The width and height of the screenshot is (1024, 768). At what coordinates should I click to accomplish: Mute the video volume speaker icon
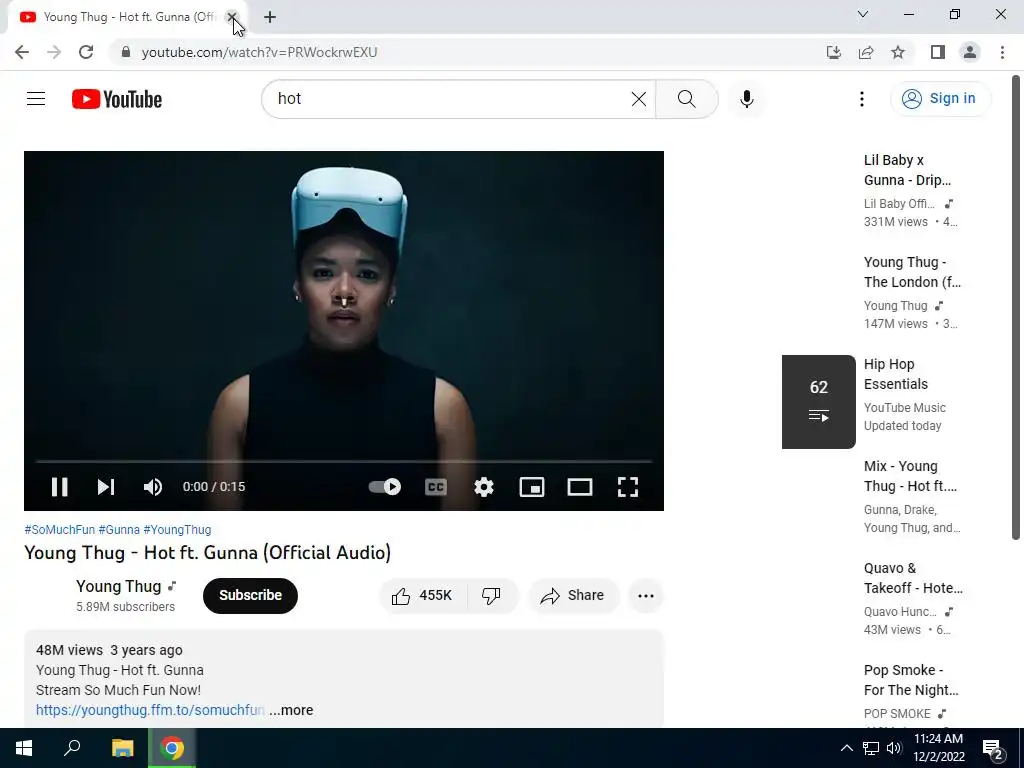pyautogui.click(x=153, y=487)
